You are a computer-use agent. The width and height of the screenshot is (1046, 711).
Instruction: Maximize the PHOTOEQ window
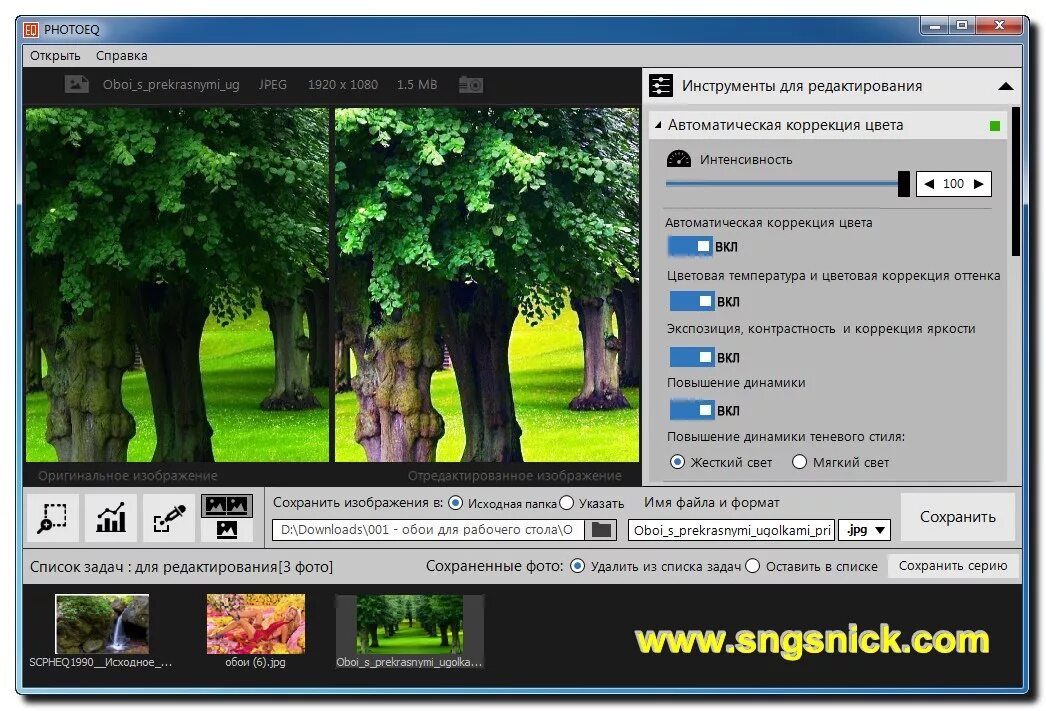[961, 25]
